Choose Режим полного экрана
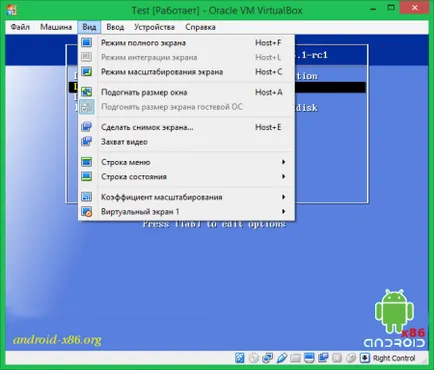The width and height of the screenshot is (434, 370). point(187,43)
